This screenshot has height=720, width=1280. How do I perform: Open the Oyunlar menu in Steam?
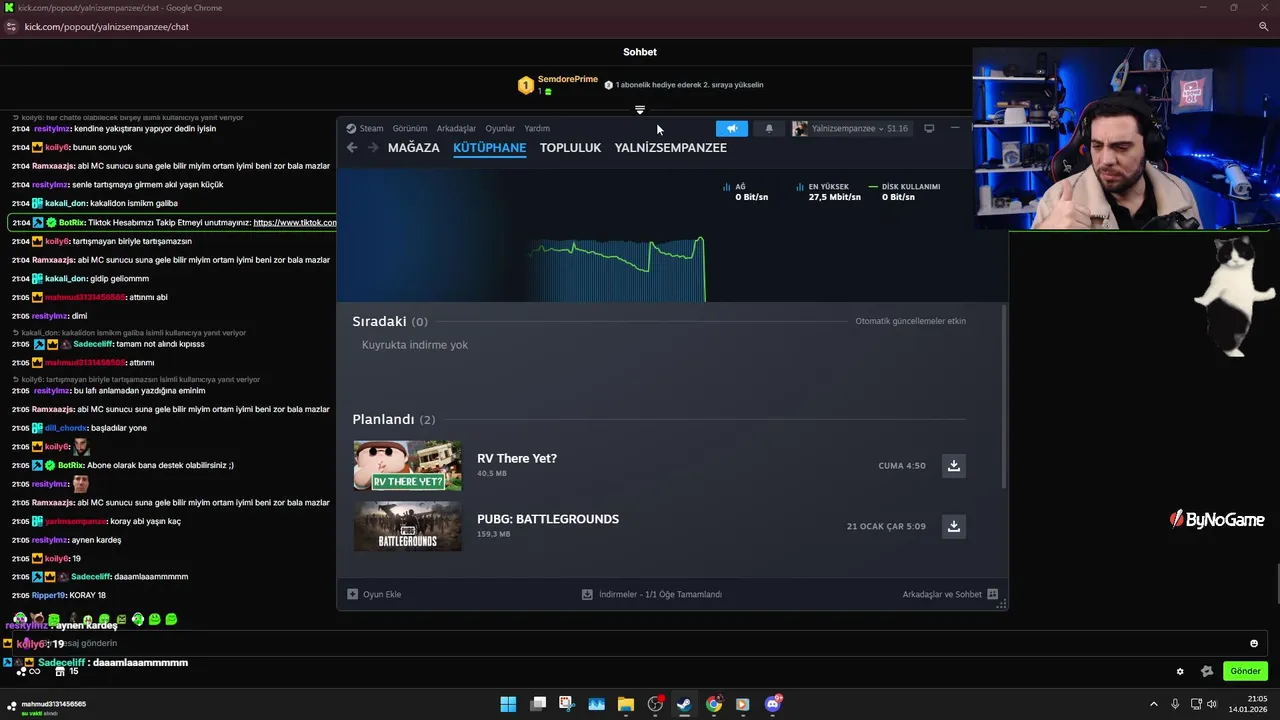[500, 128]
